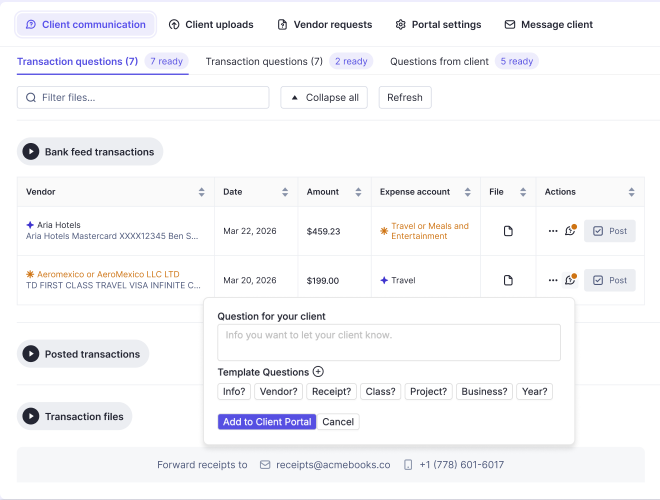This screenshot has width=660, height=500.
Task: Insert the Info? template question
Action: [234, 391]
